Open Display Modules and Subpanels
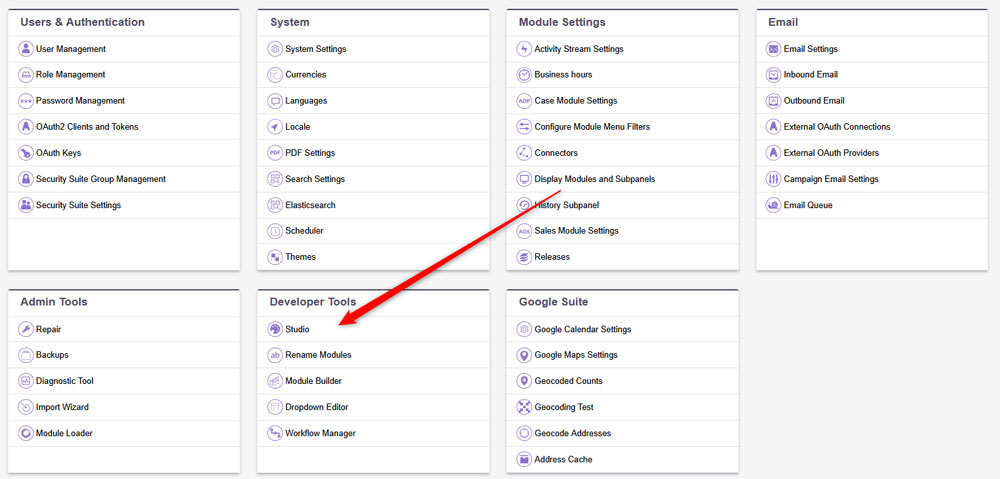The height and width of the screenshot is (479, 1000). 595,179
